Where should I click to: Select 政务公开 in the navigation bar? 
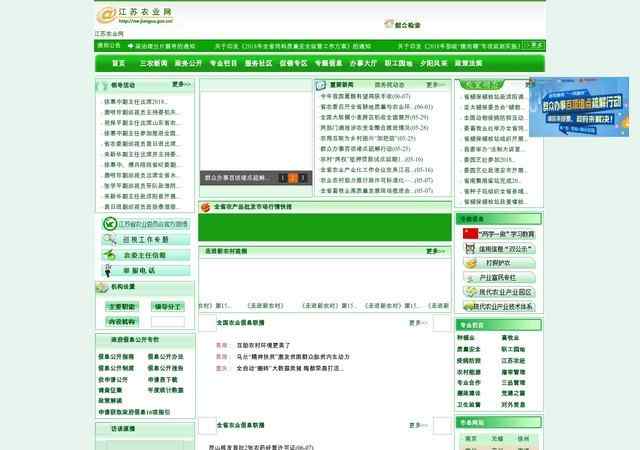[x=189, y=63]
